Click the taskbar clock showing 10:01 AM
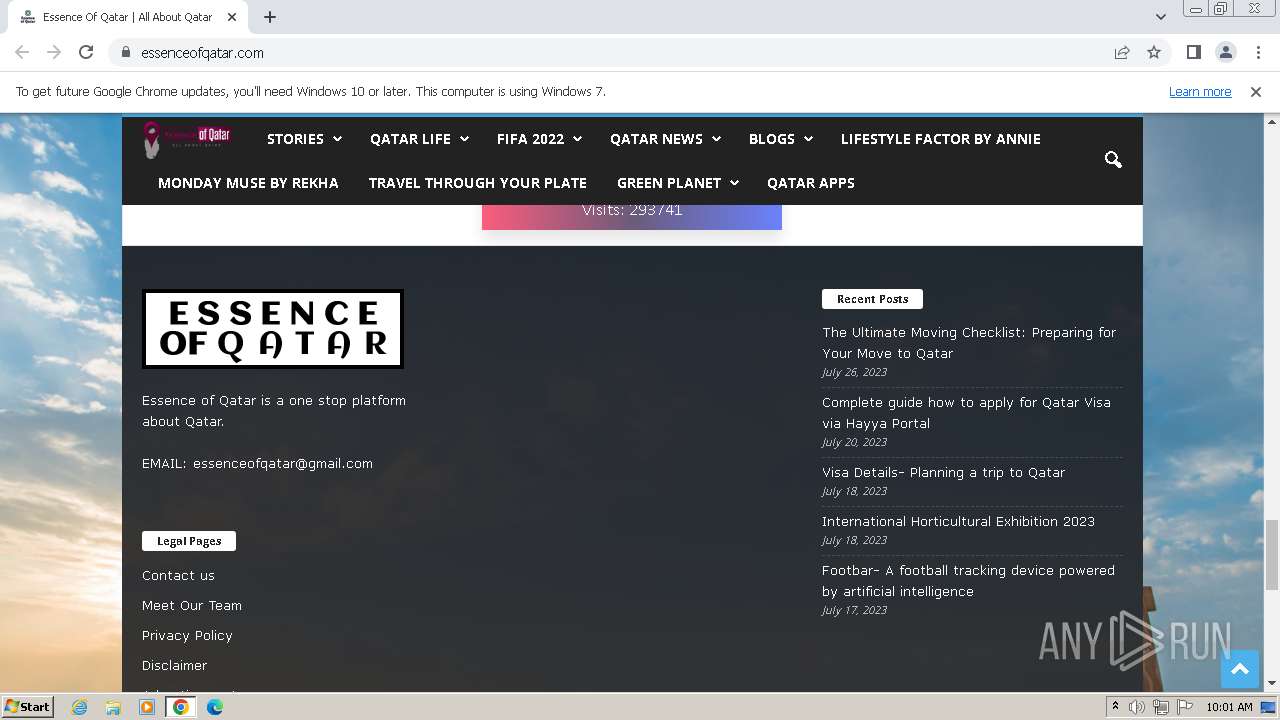 pos(1229,707)
